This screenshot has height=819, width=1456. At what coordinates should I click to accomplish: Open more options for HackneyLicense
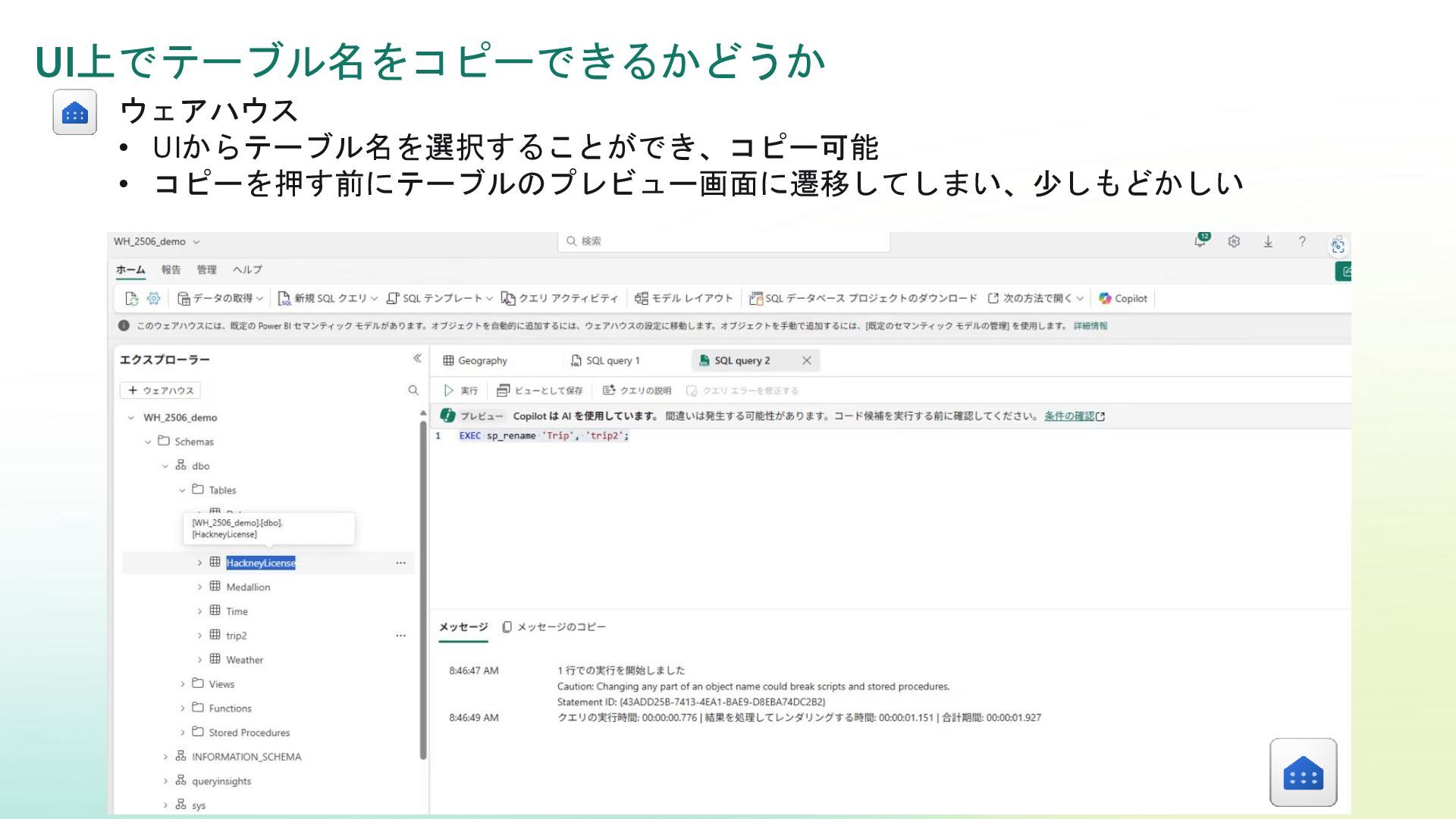(400, 563)
